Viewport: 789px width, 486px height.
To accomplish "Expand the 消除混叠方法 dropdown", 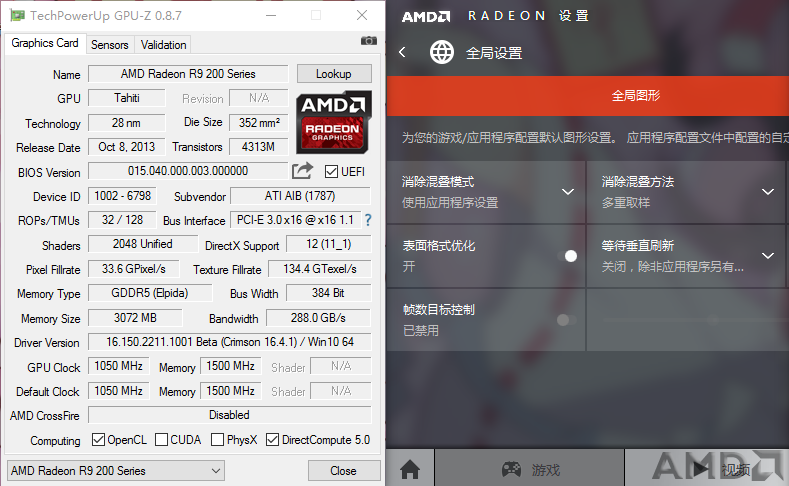I will pyautogui.click(x=768, y=192).
